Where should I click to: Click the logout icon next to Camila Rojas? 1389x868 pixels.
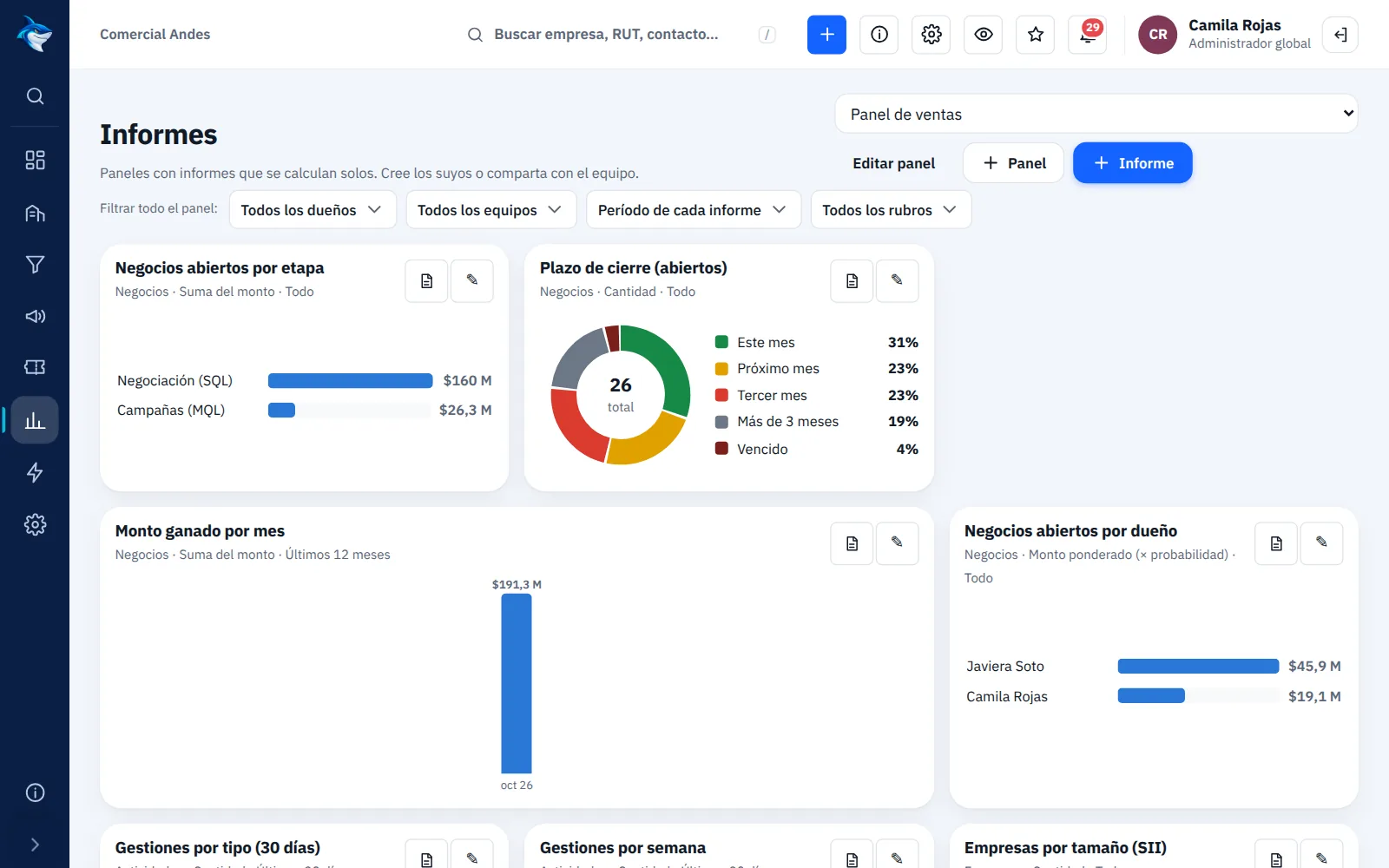(1340, 35)
